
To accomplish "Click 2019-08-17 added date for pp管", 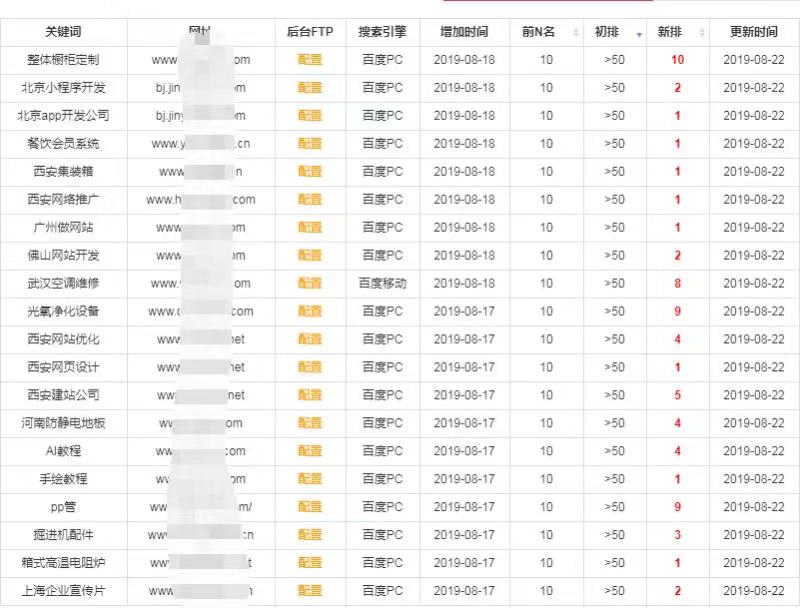I will click(464, 507).
